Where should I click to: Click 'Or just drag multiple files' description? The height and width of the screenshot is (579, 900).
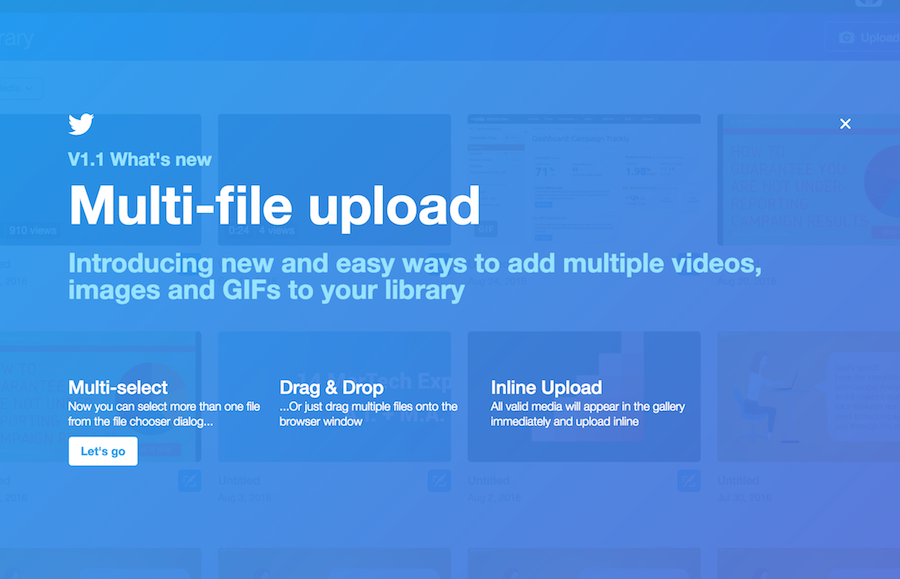(x=368, y=414)
